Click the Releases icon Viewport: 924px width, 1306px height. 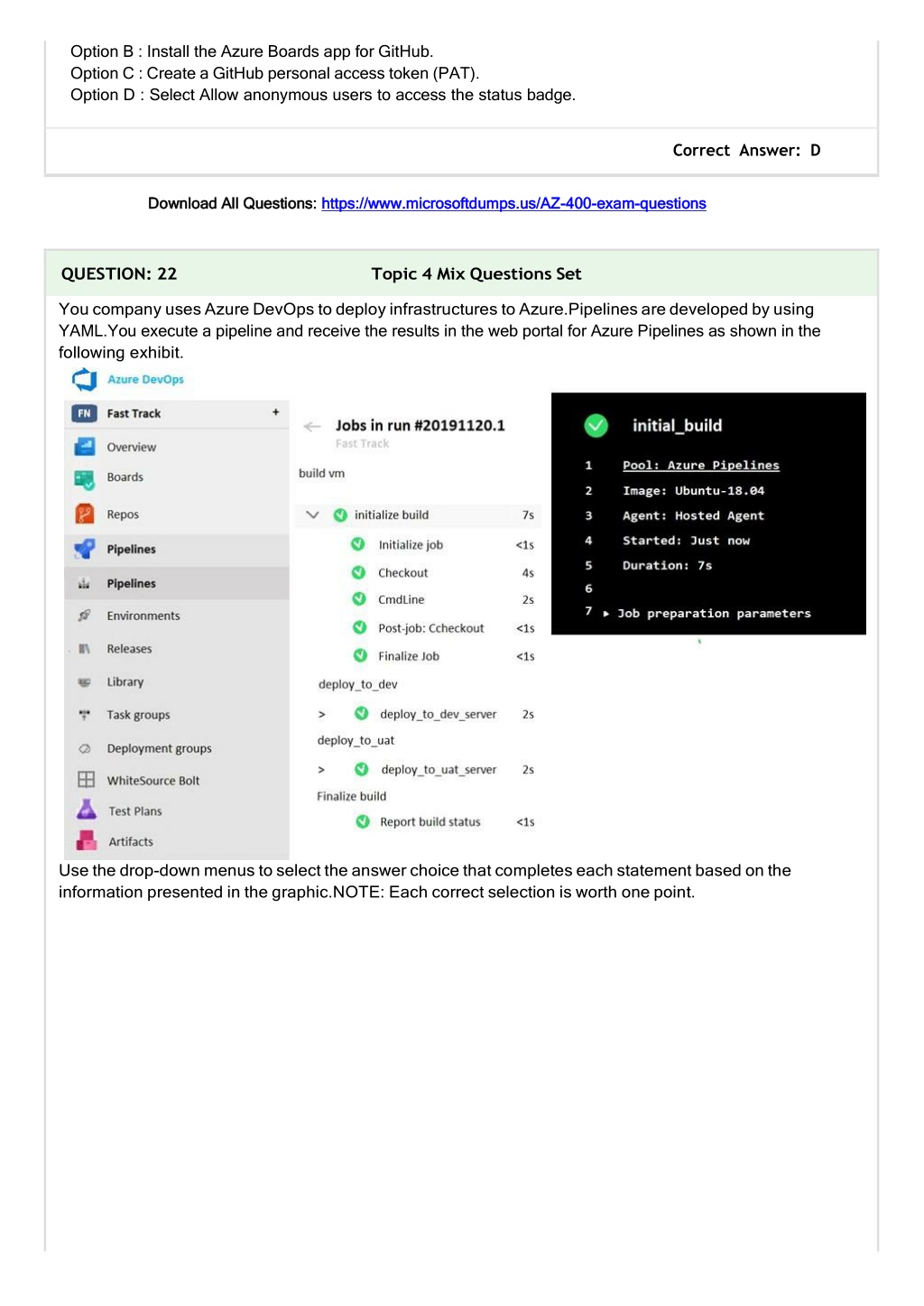84,649
